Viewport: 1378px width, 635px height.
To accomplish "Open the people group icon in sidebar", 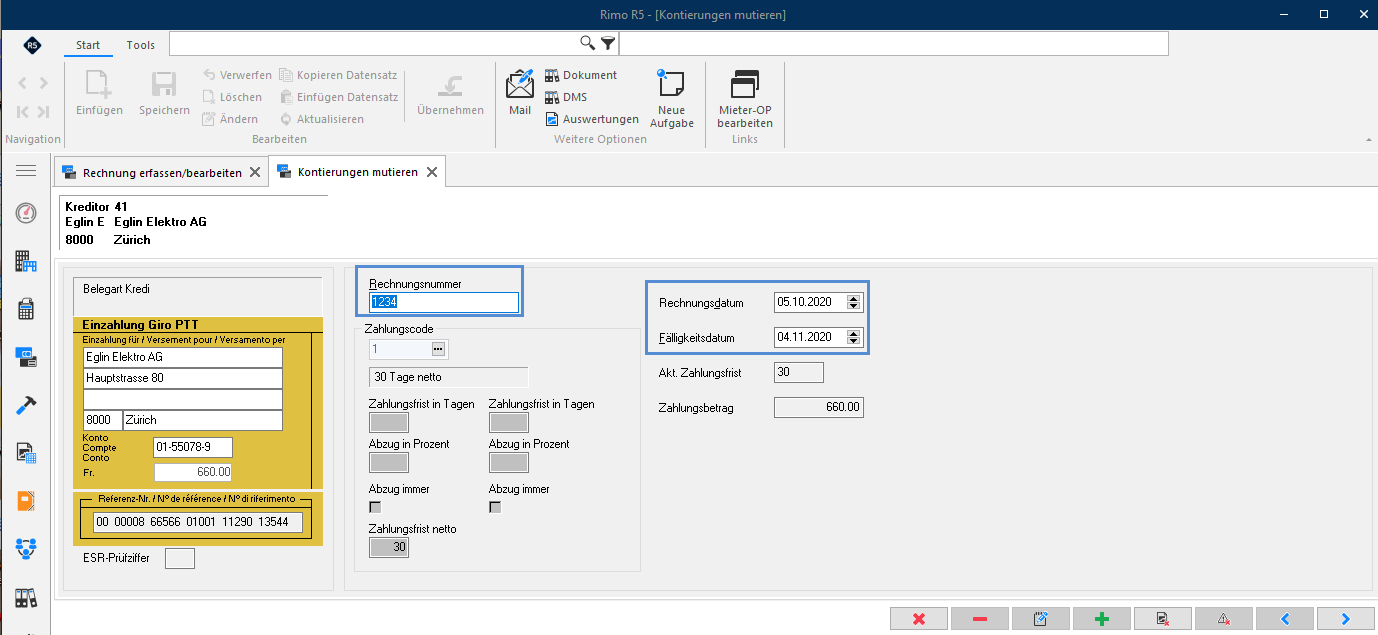I will 26,549.
